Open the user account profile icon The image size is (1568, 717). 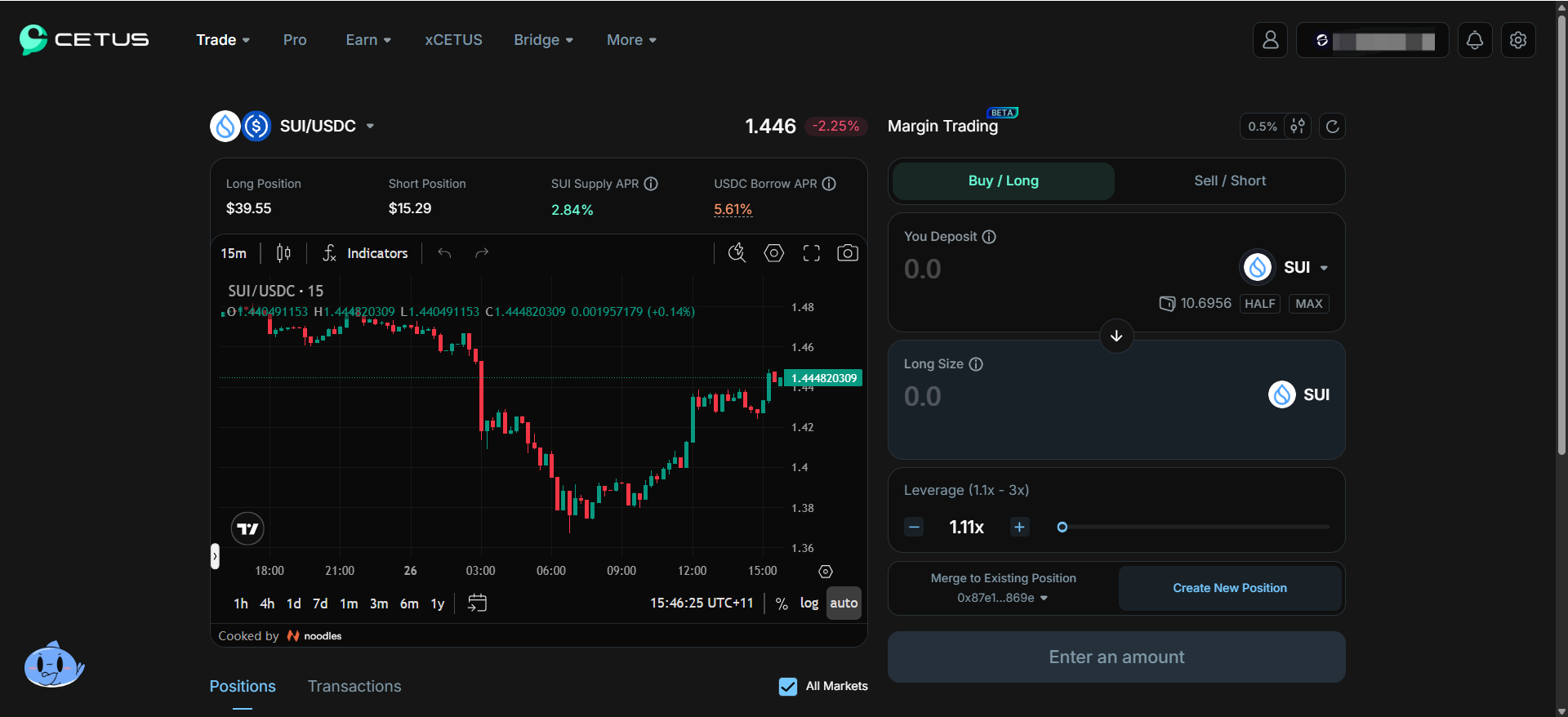1270,40
